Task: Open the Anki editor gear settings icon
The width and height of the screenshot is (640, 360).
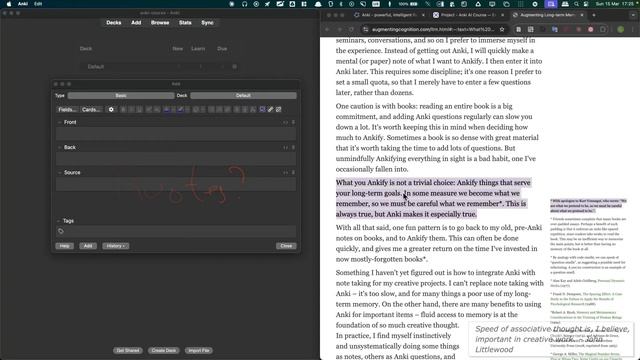Action: [x=111, y=109]
